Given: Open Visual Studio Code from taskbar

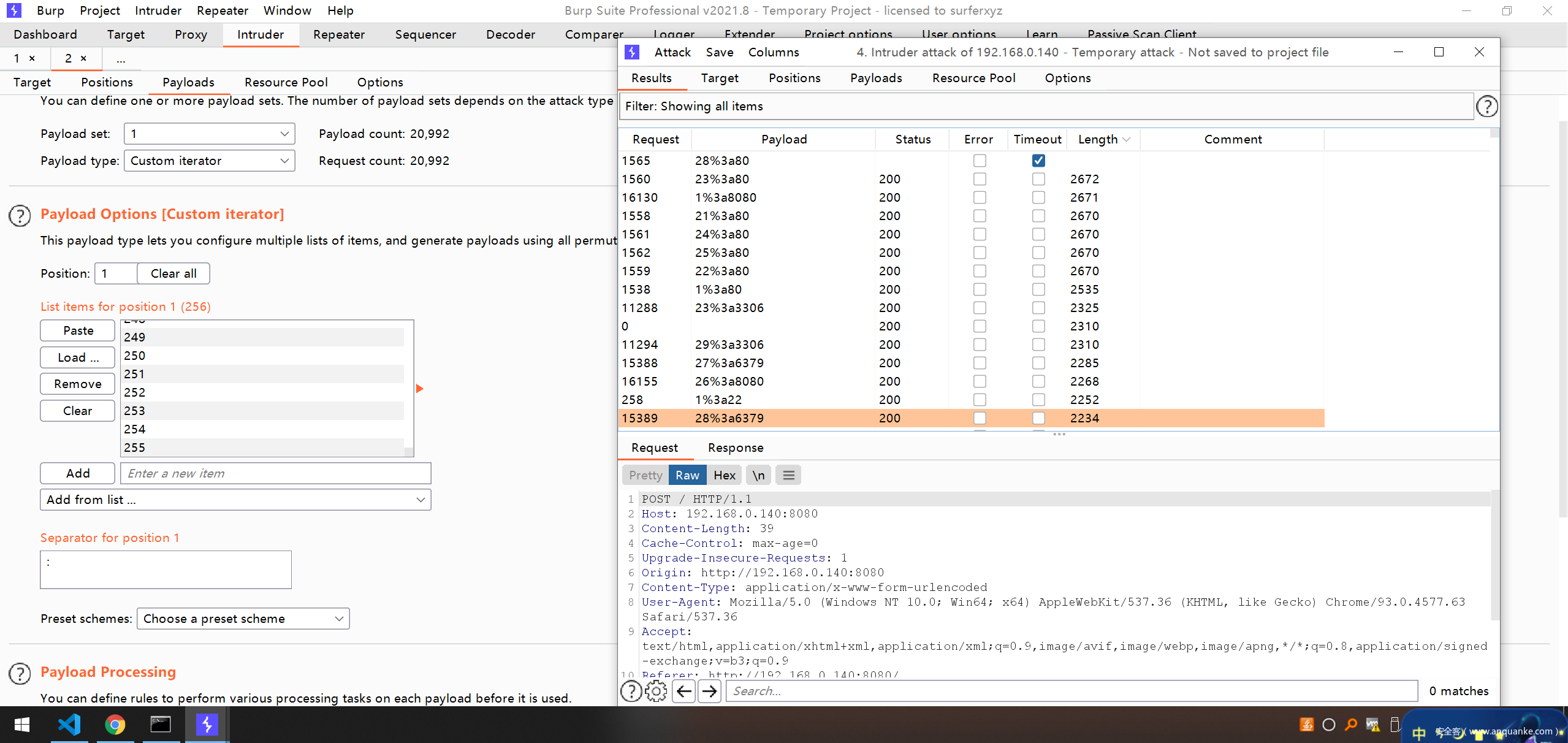Looking at the screenshot, I should tap(69, 725).
